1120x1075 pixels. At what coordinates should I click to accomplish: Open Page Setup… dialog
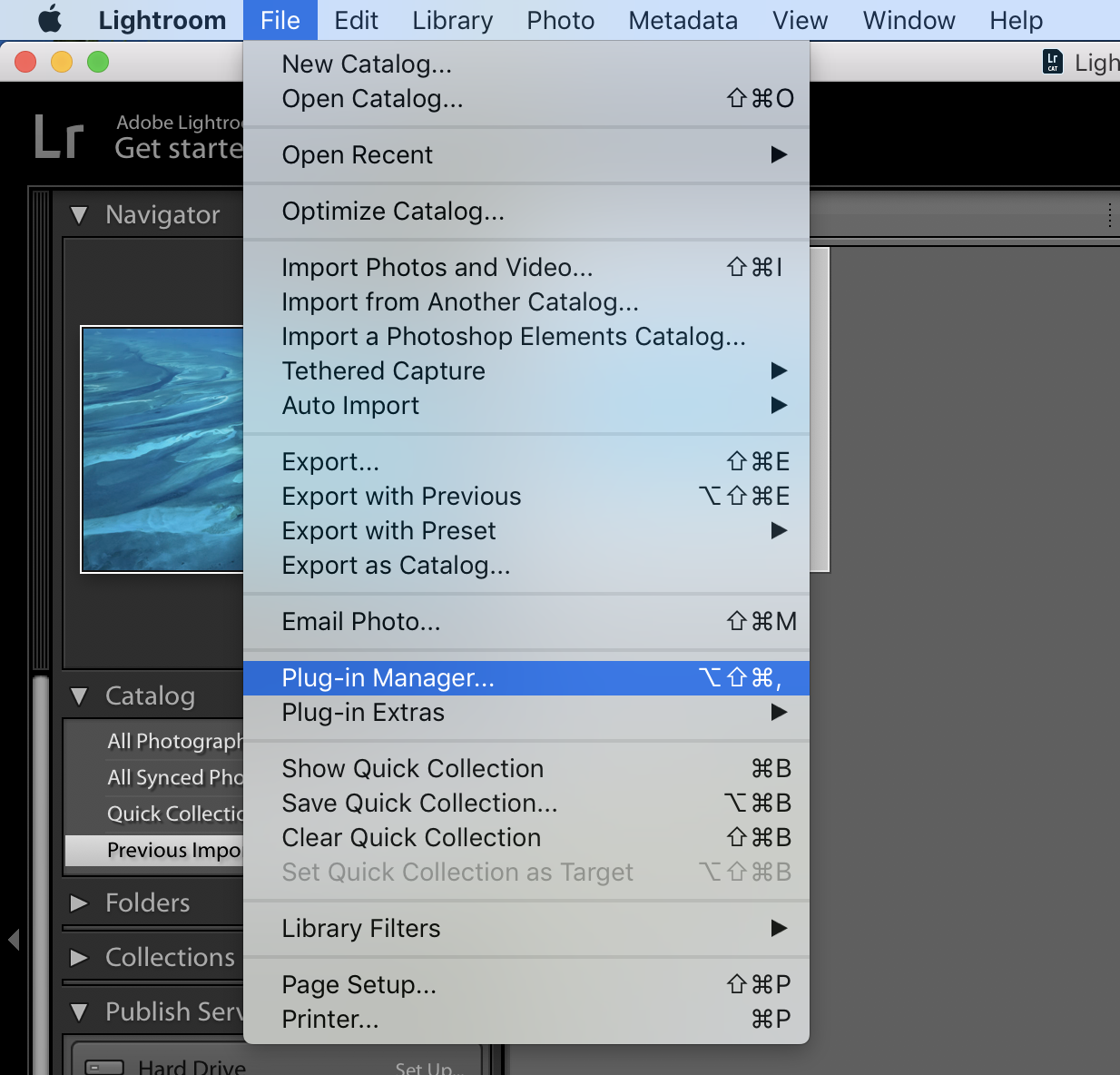point(526,985)
